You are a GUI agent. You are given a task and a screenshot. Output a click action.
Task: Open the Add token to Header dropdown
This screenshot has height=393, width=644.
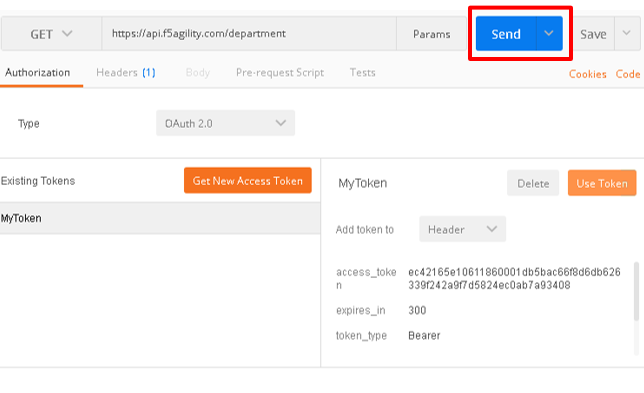[x=462, y=229]
